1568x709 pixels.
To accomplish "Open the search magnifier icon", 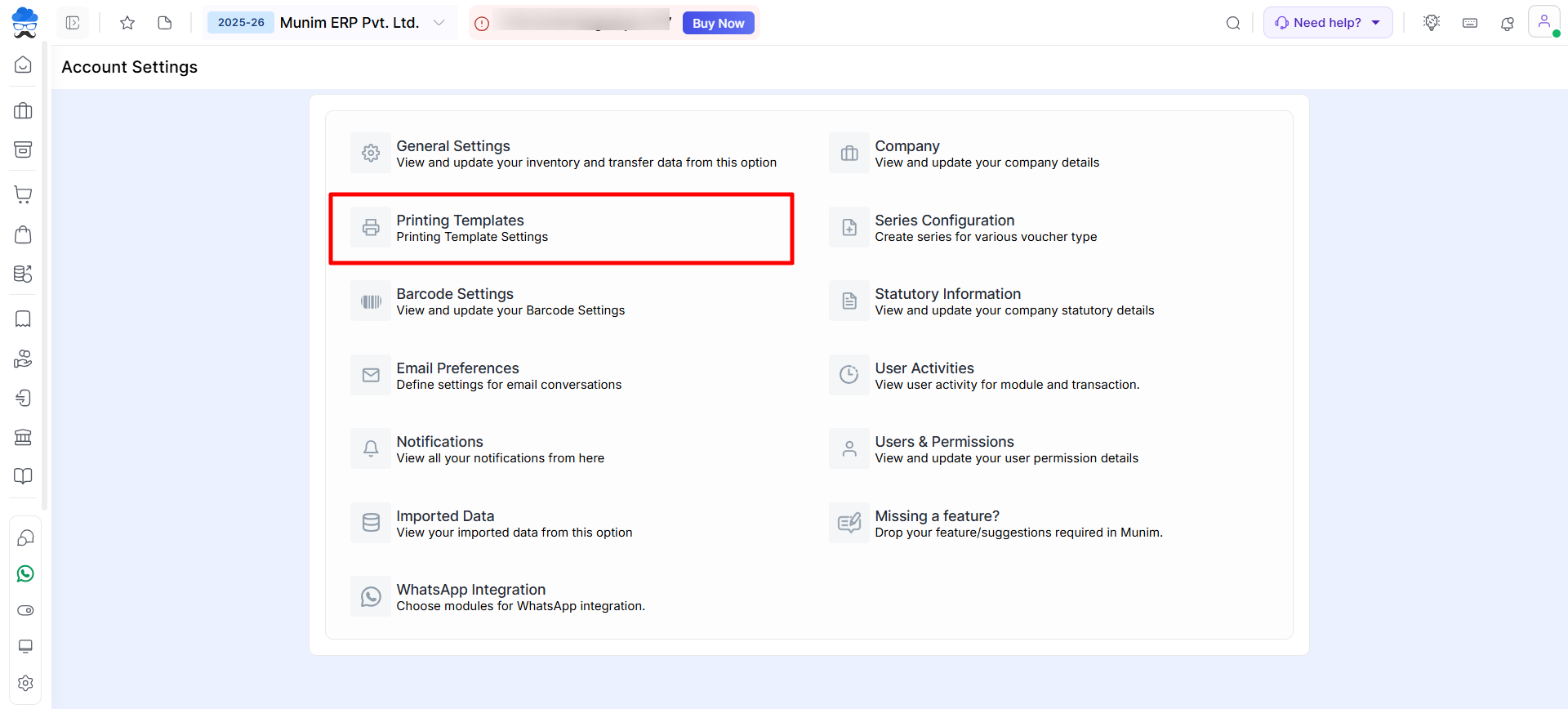I will (x=1233, y=23).
